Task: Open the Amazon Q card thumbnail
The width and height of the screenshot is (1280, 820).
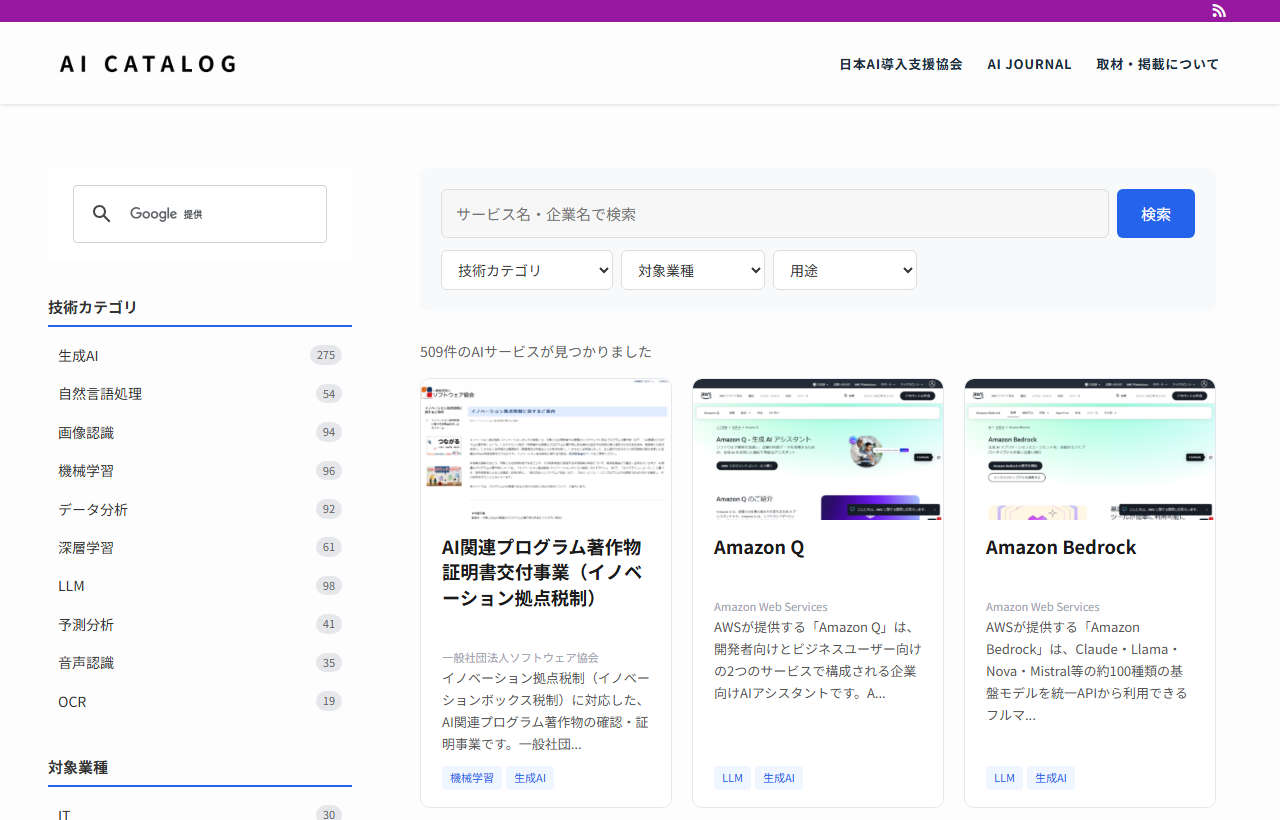Action: (x=818, y=449)
